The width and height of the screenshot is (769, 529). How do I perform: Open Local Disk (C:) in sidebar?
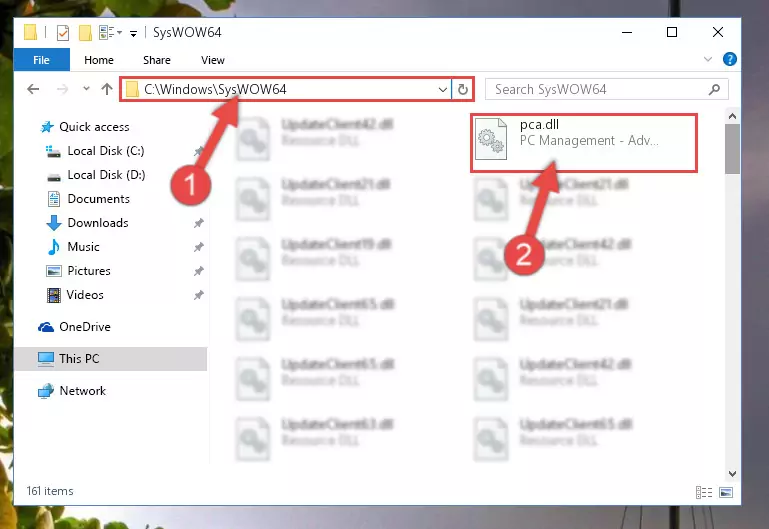(106, 151)
